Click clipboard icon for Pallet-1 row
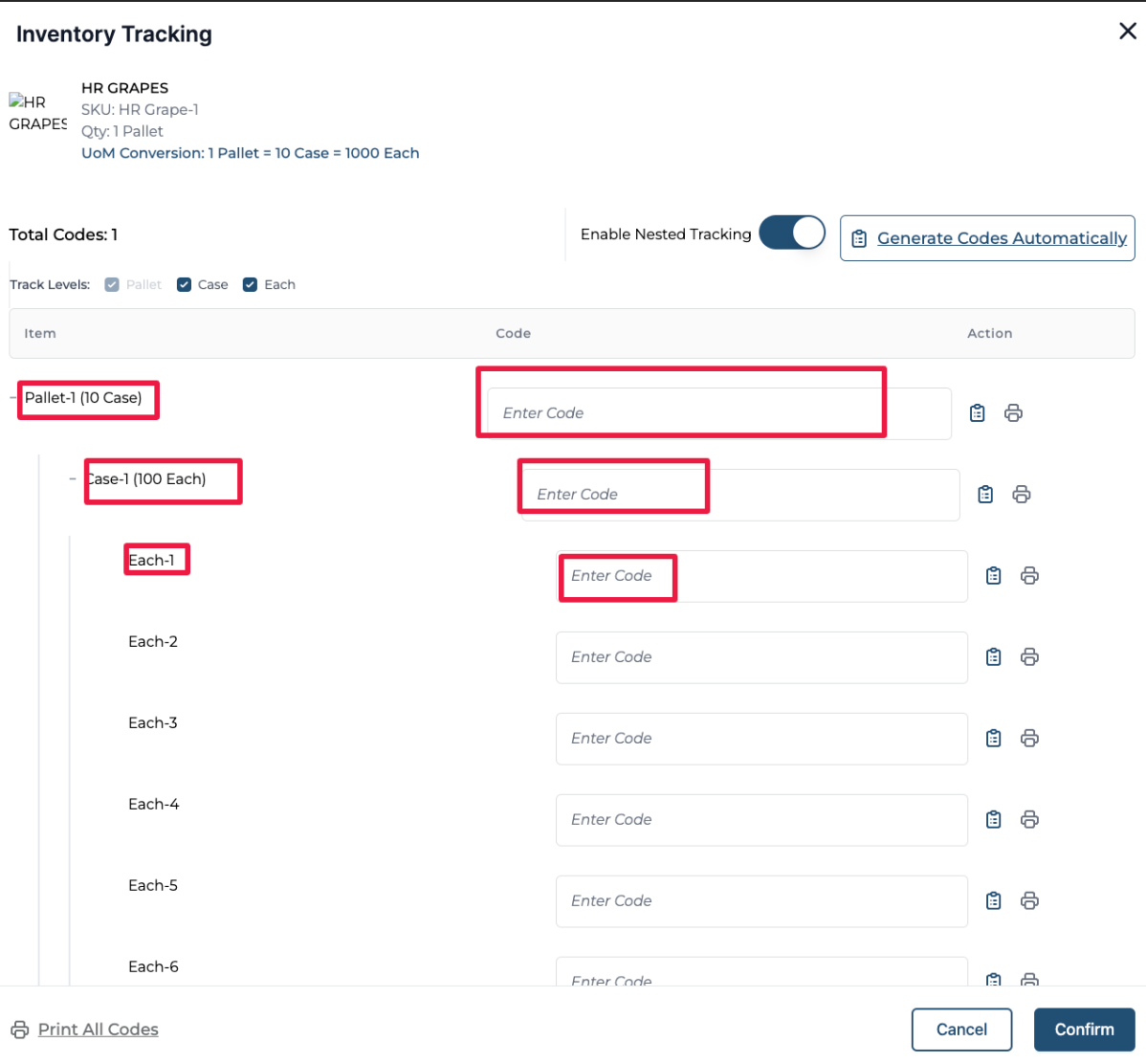 [977, 413]
